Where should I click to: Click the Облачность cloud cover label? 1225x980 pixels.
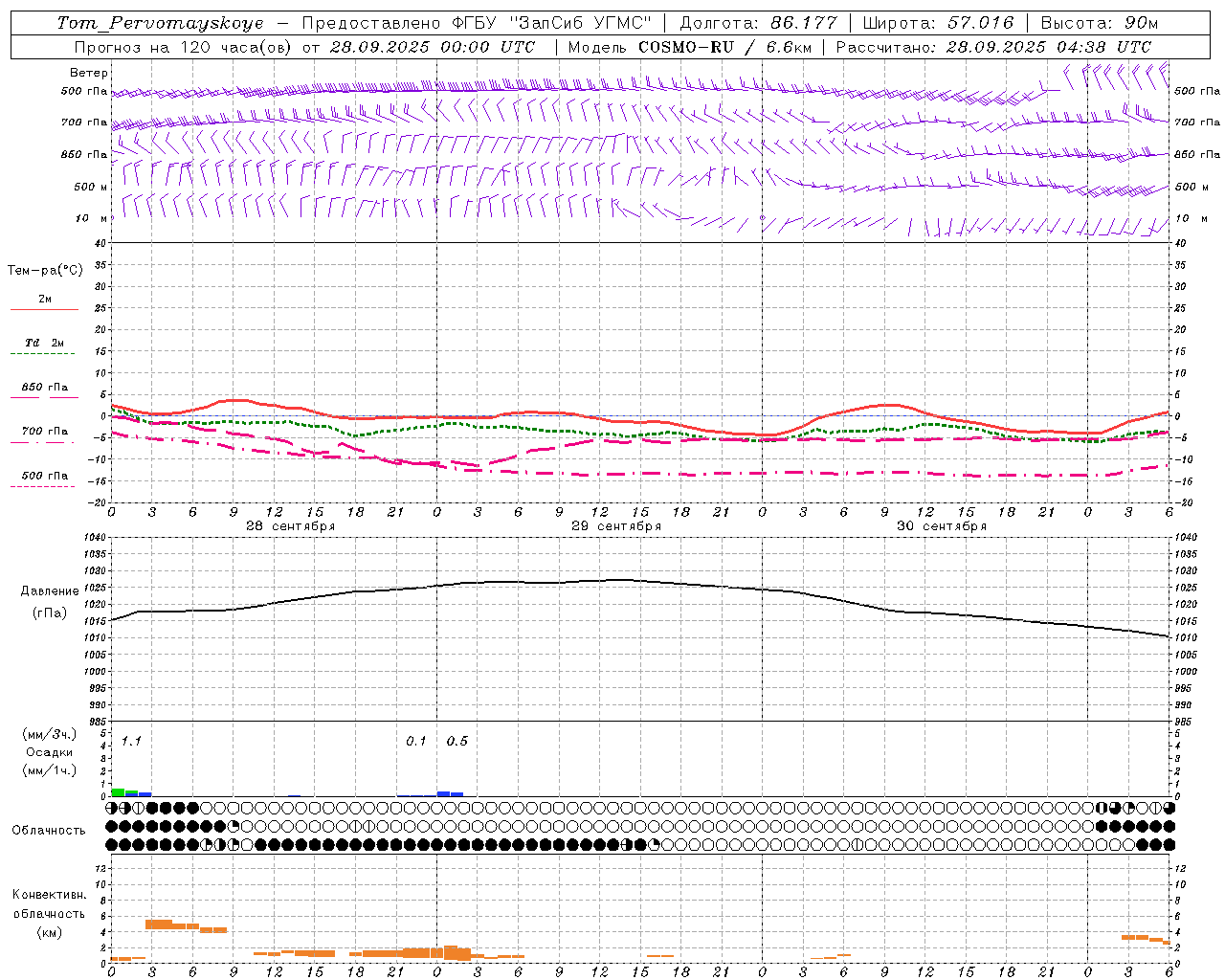click(x=49, y=831)
